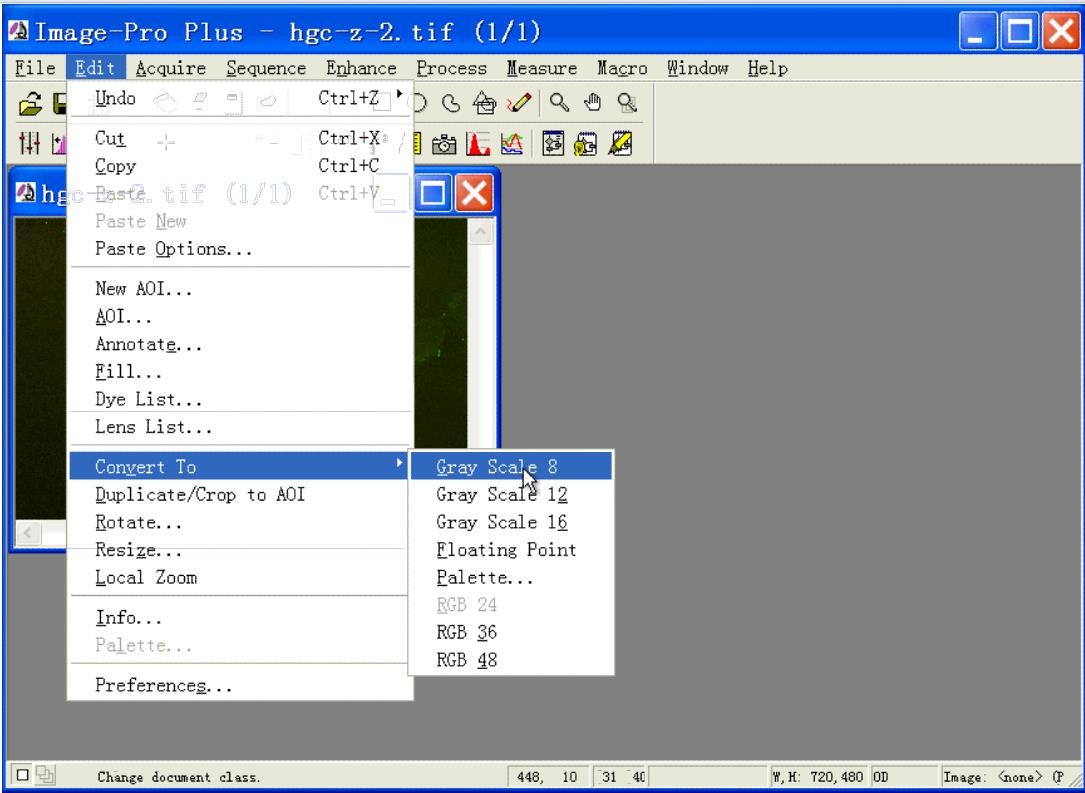
Task: Open the Measure menu
Action: tap(542, 68)
